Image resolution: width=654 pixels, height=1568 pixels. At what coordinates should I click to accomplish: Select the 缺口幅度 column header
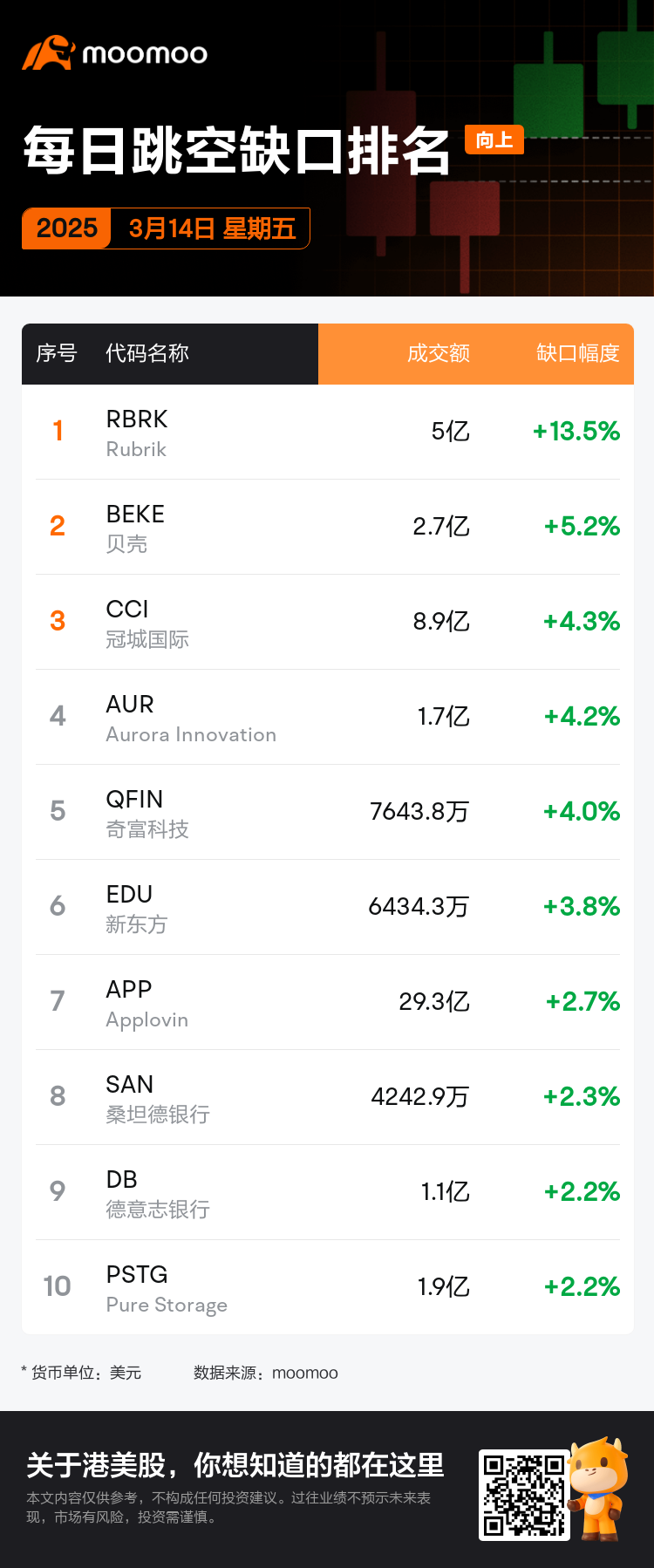[x=577, y=353]
